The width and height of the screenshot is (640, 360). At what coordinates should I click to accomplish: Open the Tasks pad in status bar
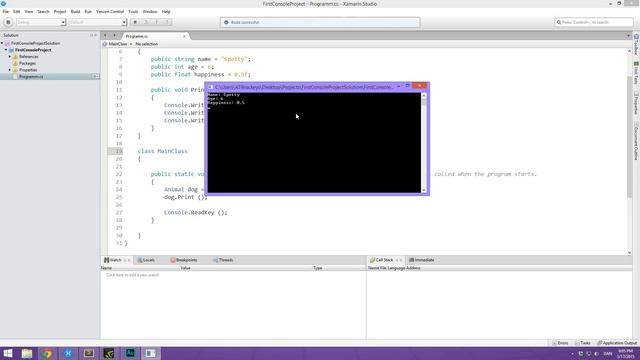[582, 343]
